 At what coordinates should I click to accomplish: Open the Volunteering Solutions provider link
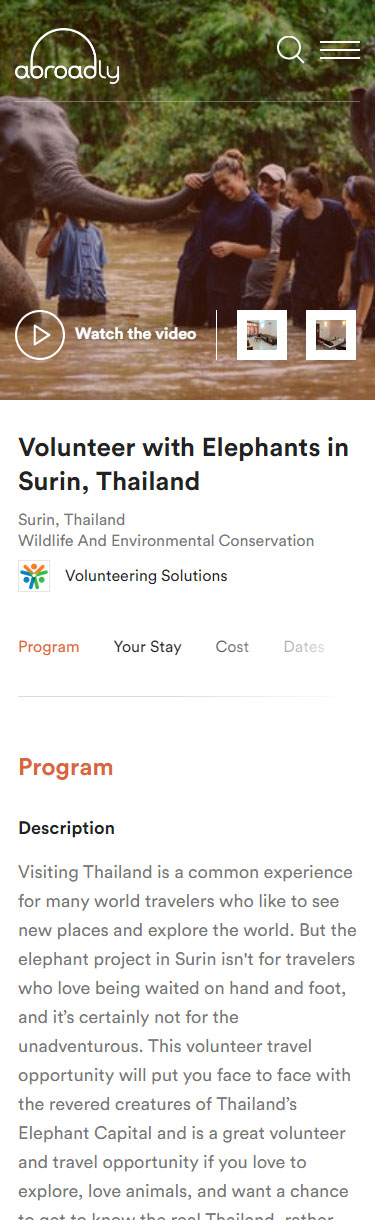[146, 576]
